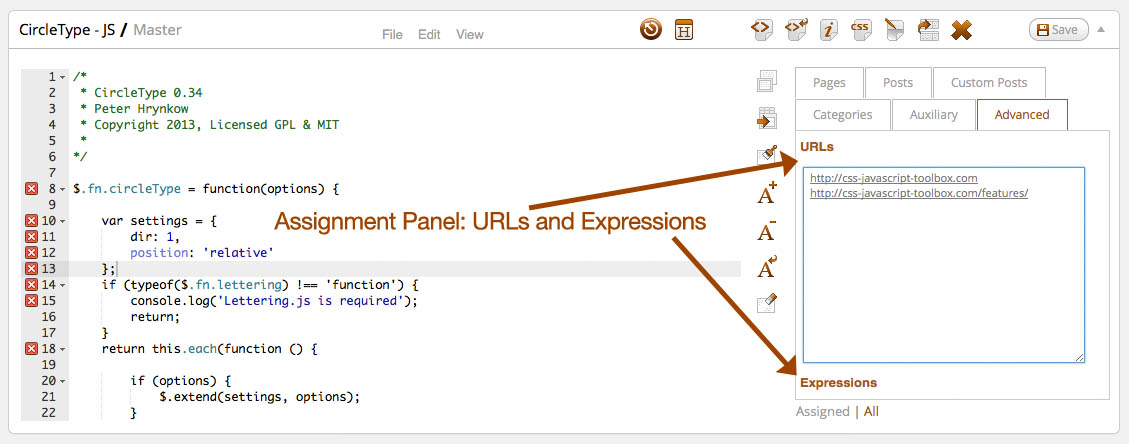Image resolution: width=1129 pixels, height=444 pixels.
Task: Click the error marker on line 15
Action: (x=31, y=300)
